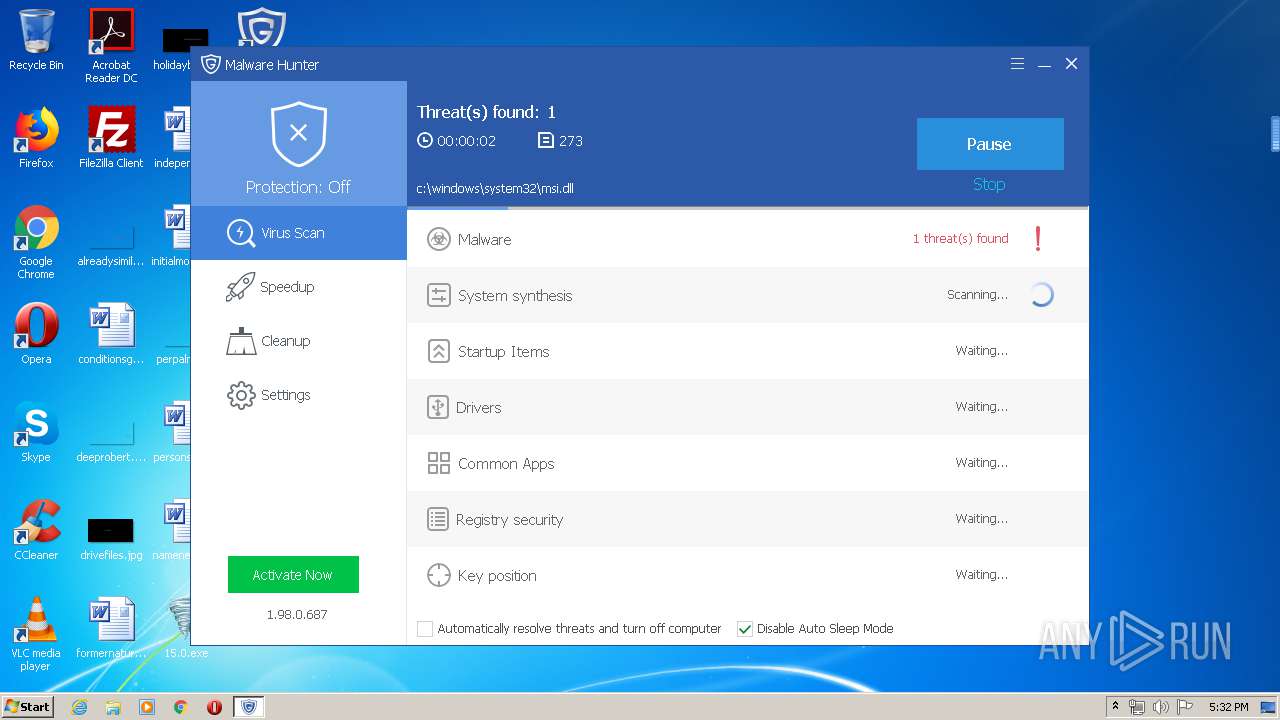Open the hamburger menu in title bar
The image size is (1280, 720).
[1017, 63]
